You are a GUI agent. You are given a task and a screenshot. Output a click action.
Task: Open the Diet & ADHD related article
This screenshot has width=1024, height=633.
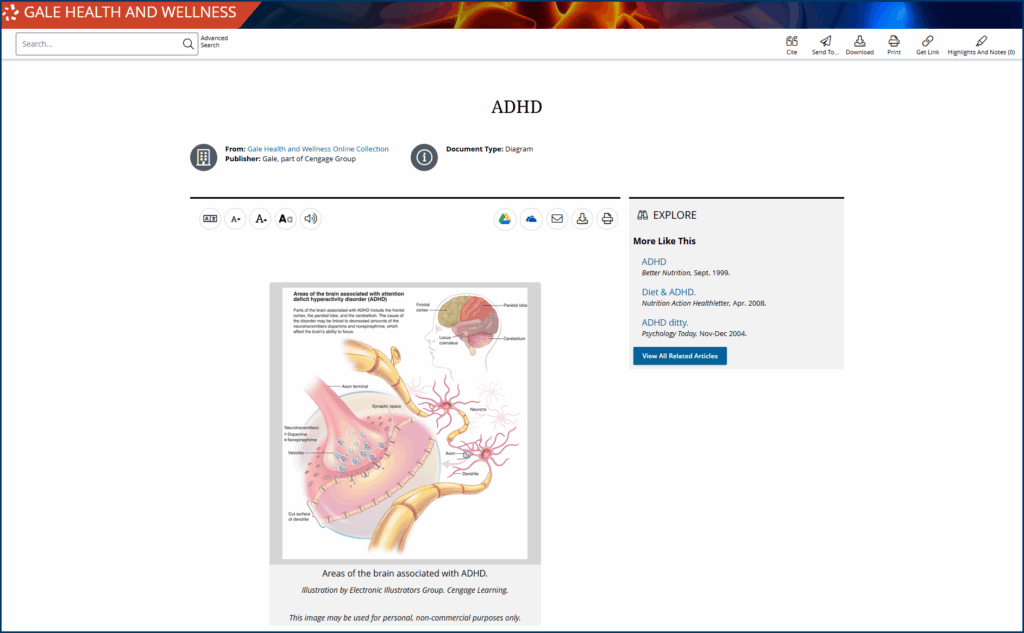click(668, 292)
